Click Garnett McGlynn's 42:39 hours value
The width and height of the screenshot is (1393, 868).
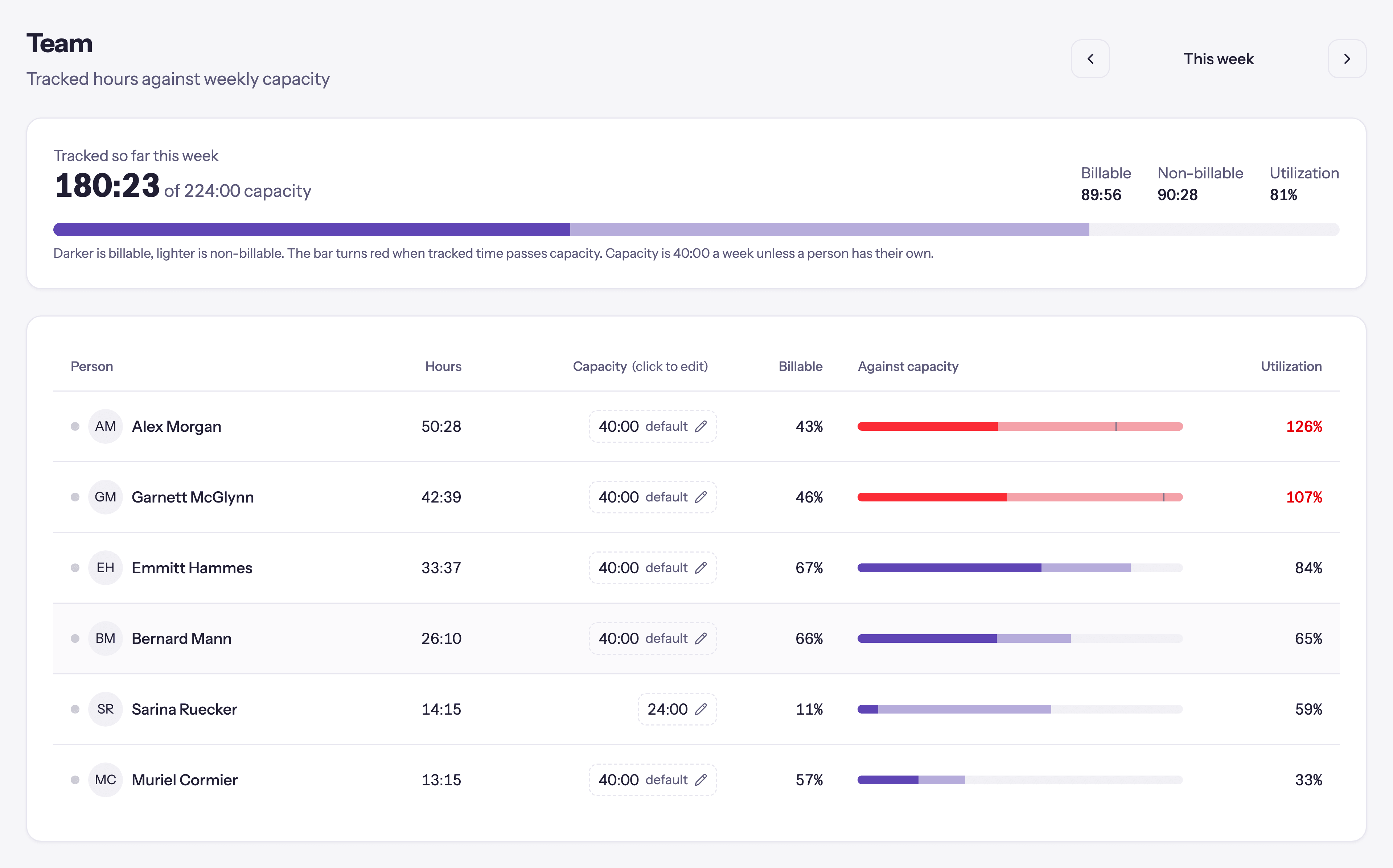pyautogui.click(x=441, y=497)
